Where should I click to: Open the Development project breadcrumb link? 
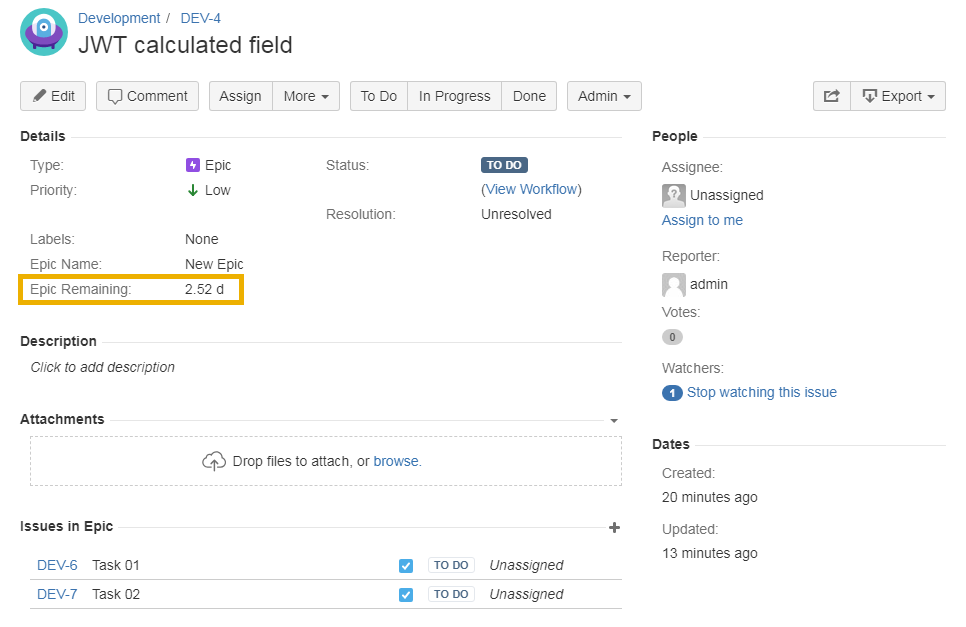coord(119,18)
